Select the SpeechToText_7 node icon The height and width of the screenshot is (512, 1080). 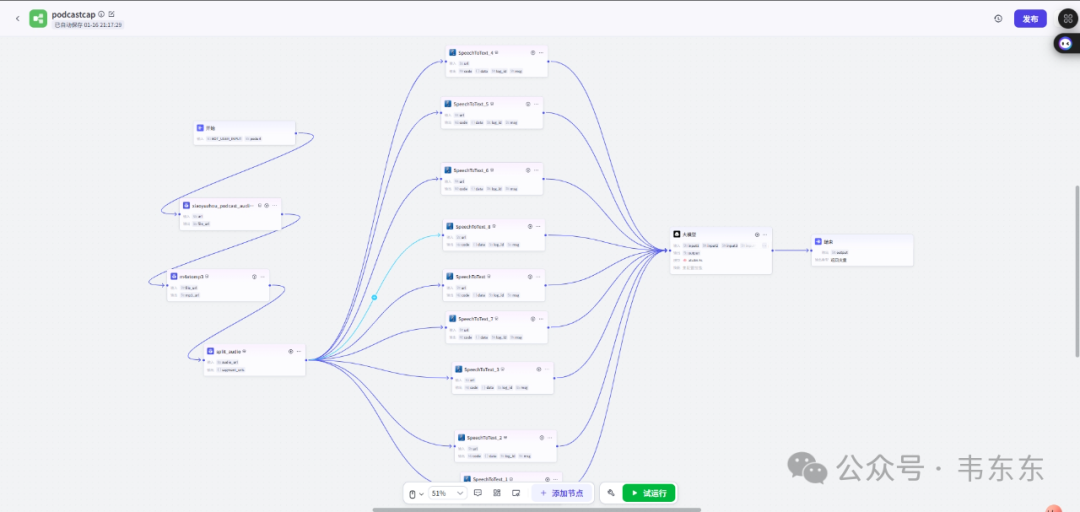[x=453, y=319]
